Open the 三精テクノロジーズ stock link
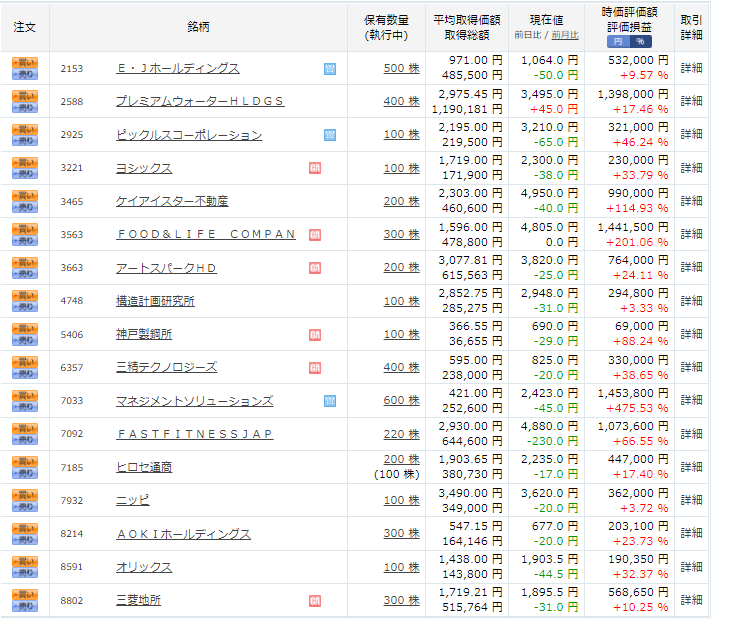The width and height of the screenshot is (731, 619). pyautogui.click(x=166, y=367)
